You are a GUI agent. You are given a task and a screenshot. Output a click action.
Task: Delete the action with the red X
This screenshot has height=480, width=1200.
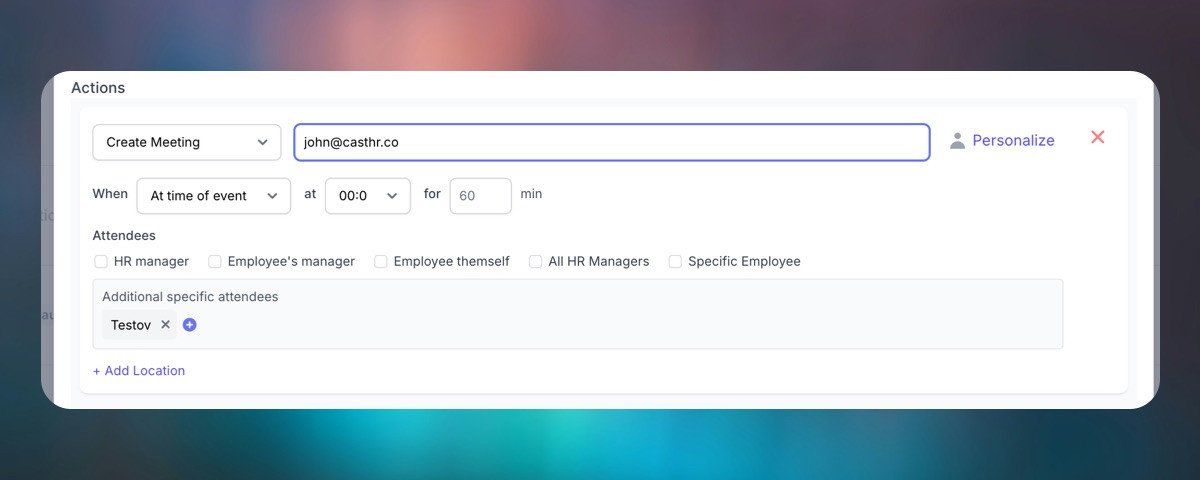(x=1097, y=138)
